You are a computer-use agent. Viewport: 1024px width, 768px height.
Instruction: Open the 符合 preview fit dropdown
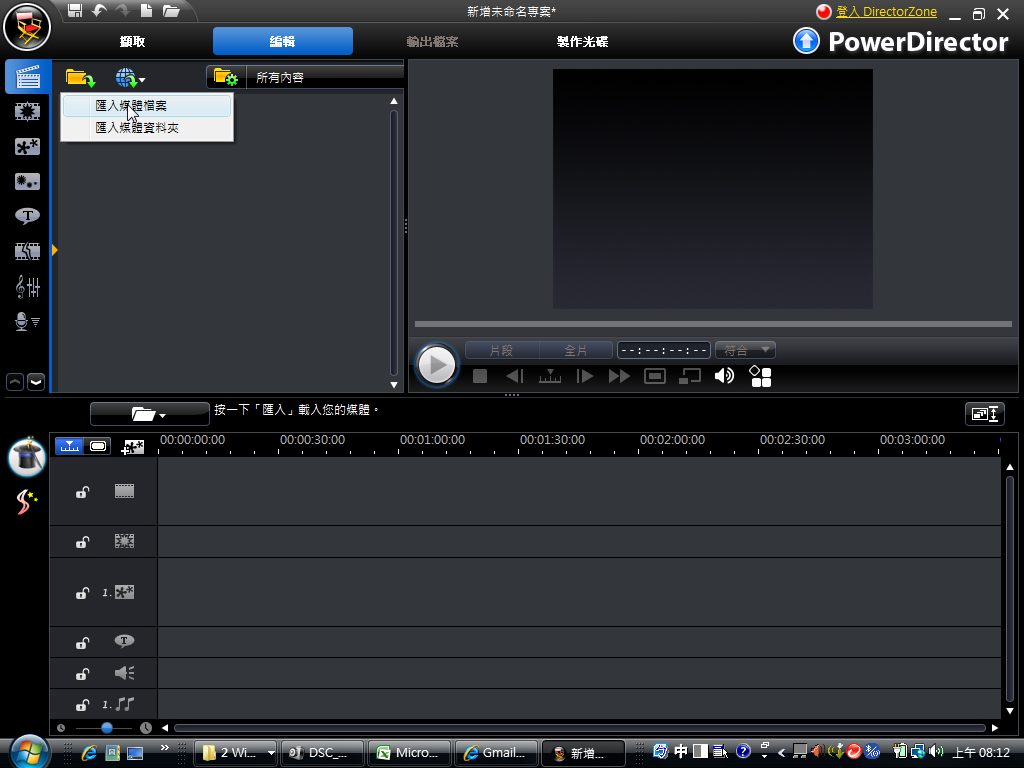coord(746,350)
